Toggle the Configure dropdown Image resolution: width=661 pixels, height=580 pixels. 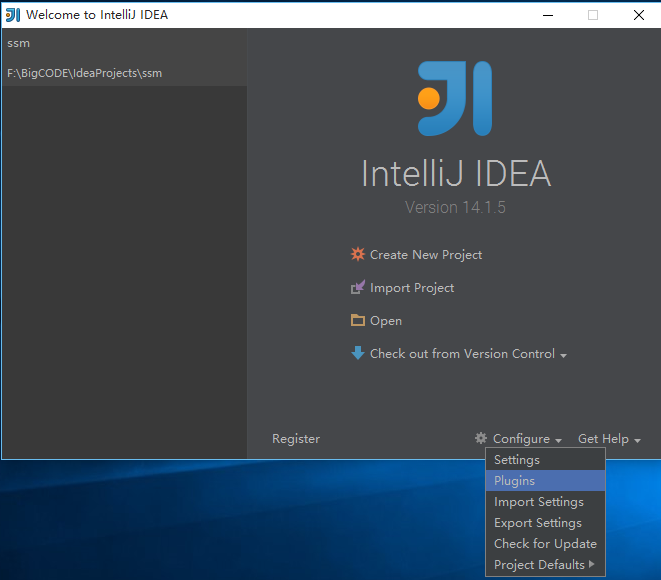521,439
